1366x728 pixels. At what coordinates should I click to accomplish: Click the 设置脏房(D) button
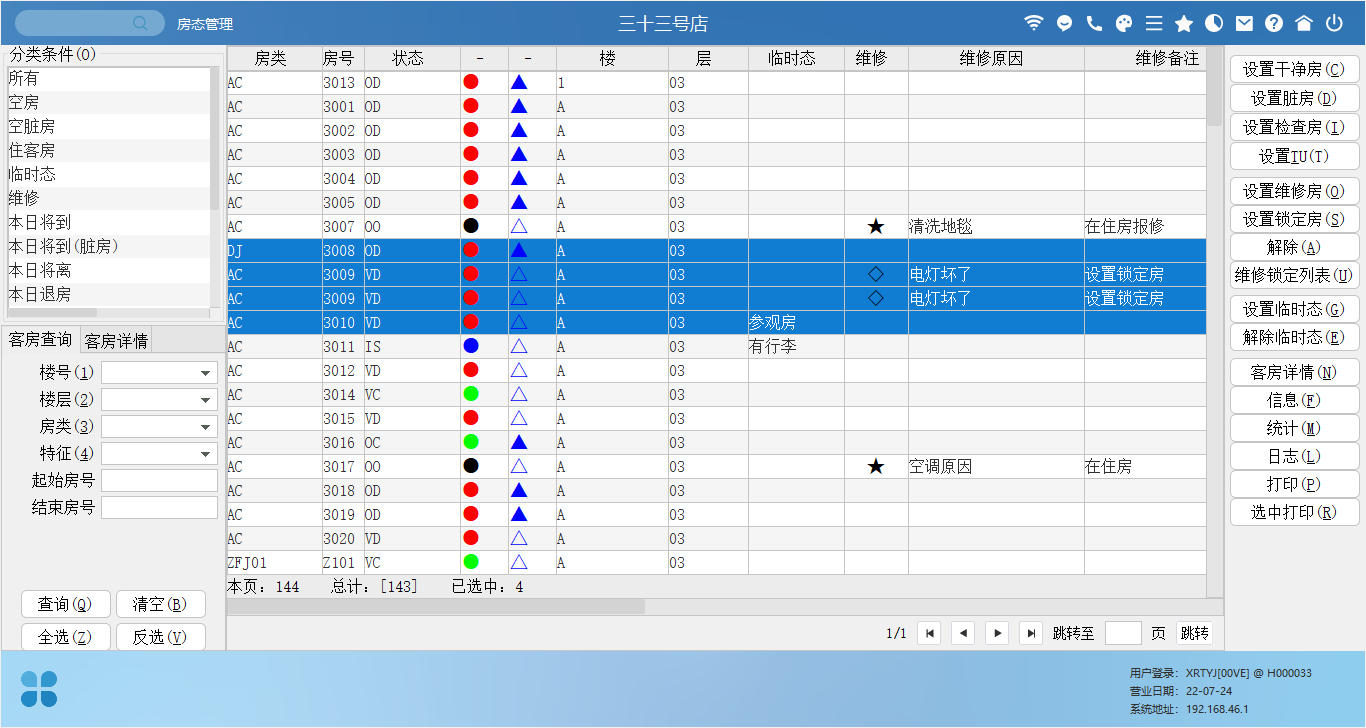(x=1295, y=98)
